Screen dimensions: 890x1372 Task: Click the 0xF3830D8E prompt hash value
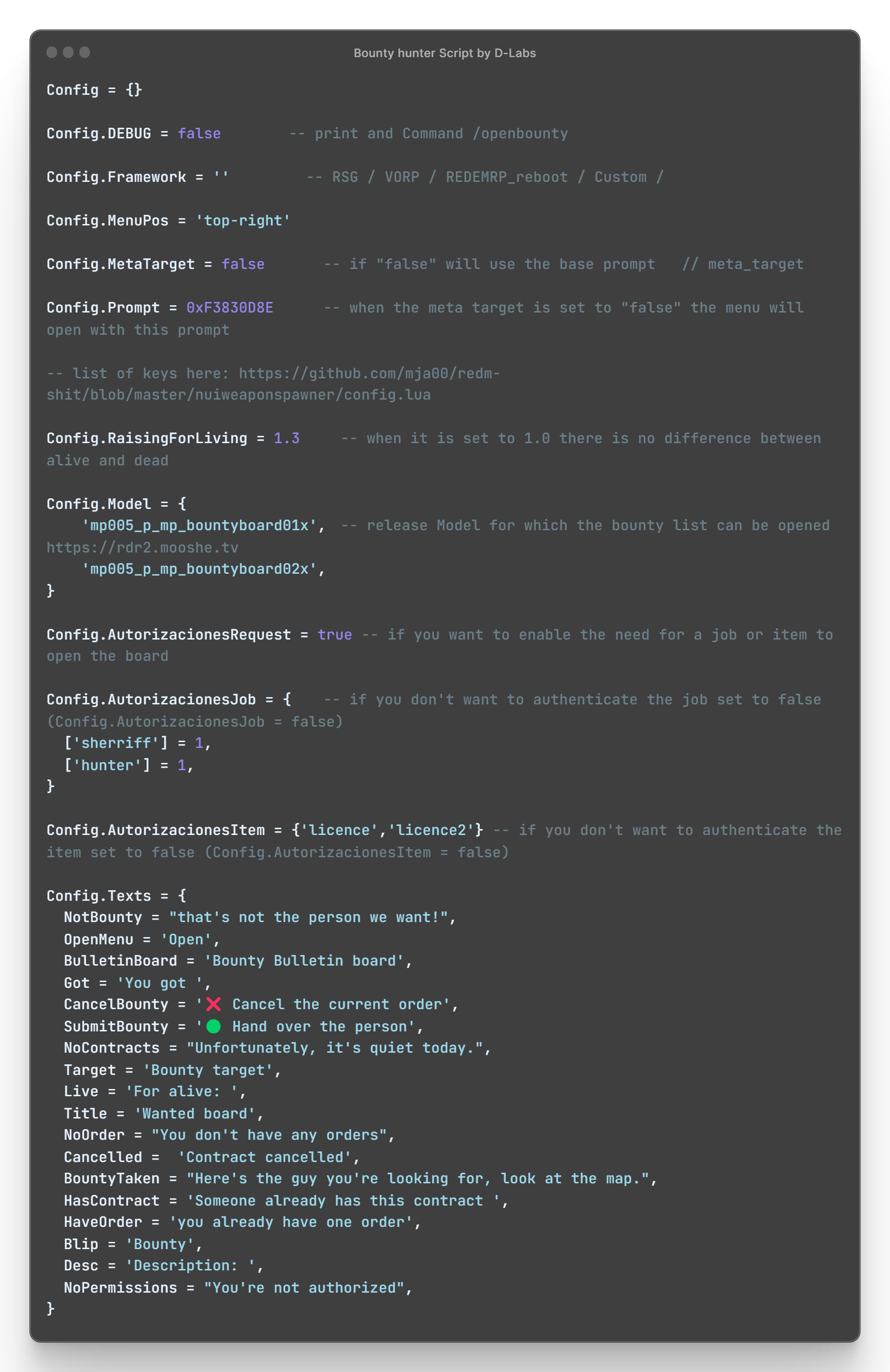coord(230,308)
